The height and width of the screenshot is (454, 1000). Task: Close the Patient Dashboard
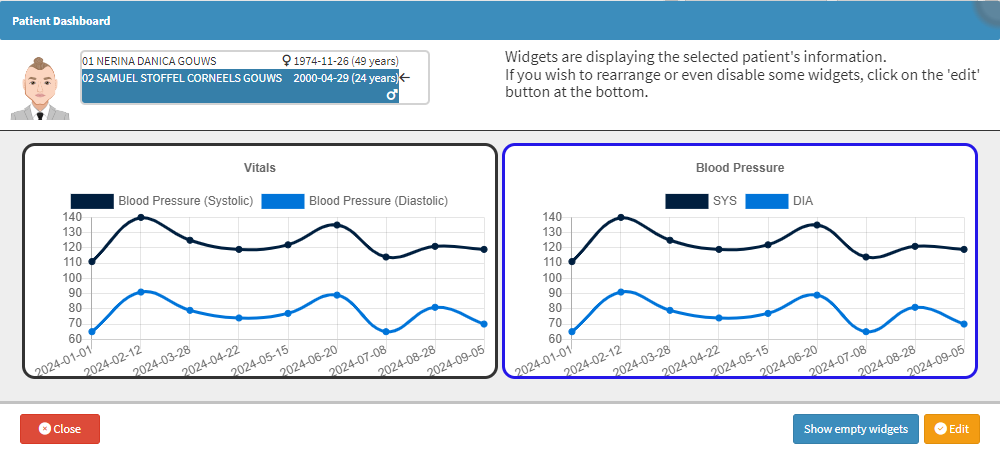click(60, 429)
